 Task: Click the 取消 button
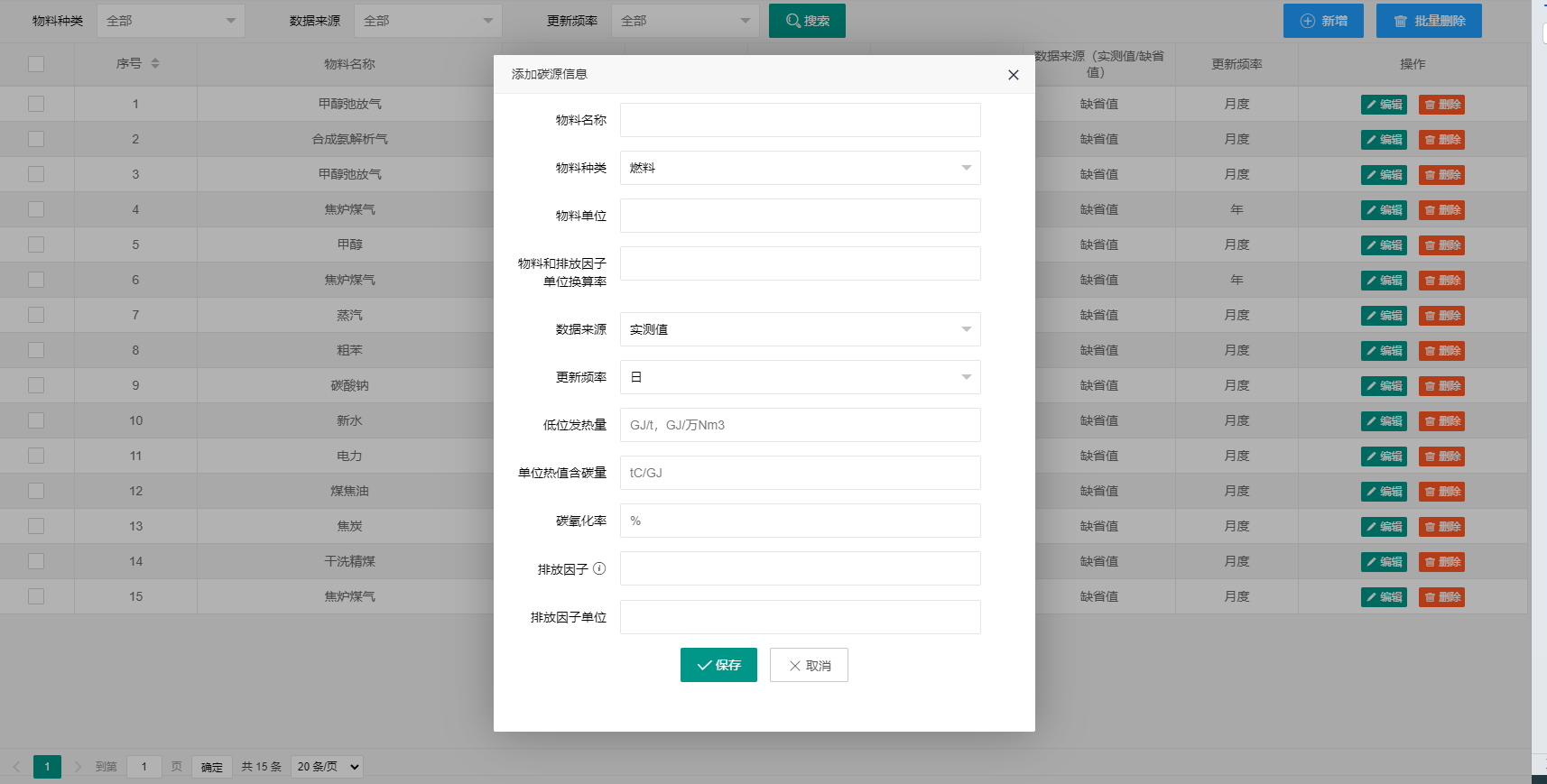809,665
